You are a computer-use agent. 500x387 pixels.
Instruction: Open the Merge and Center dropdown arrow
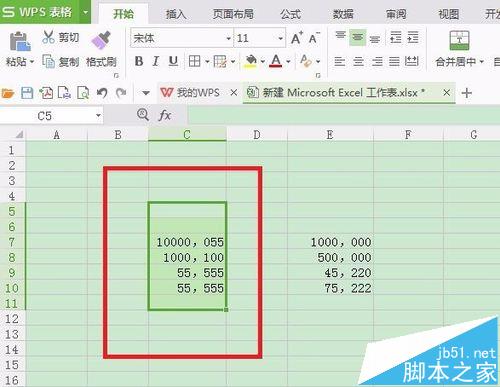(481, 62)
